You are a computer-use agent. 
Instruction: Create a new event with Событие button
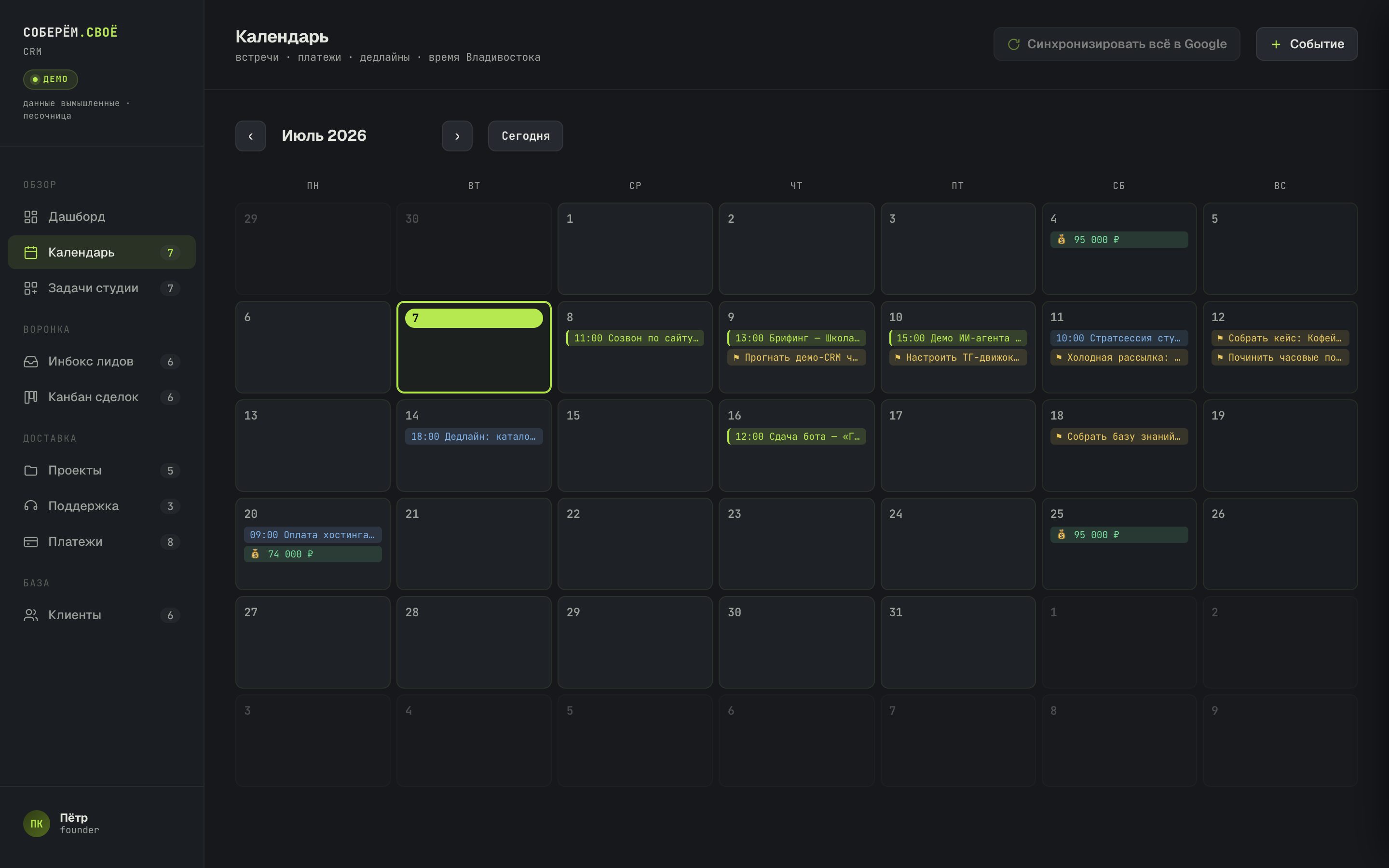point(1307,44)
